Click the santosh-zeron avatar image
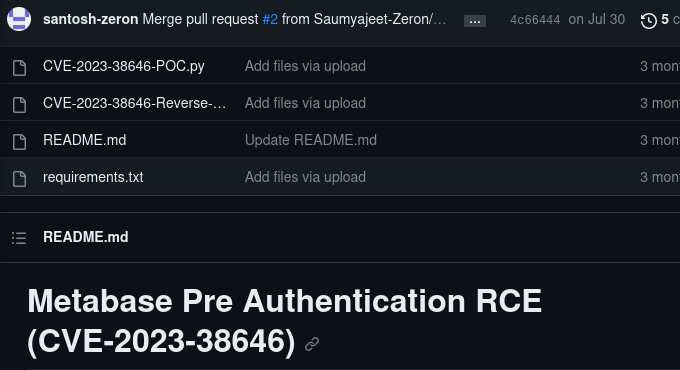 [x=19, y=19]
